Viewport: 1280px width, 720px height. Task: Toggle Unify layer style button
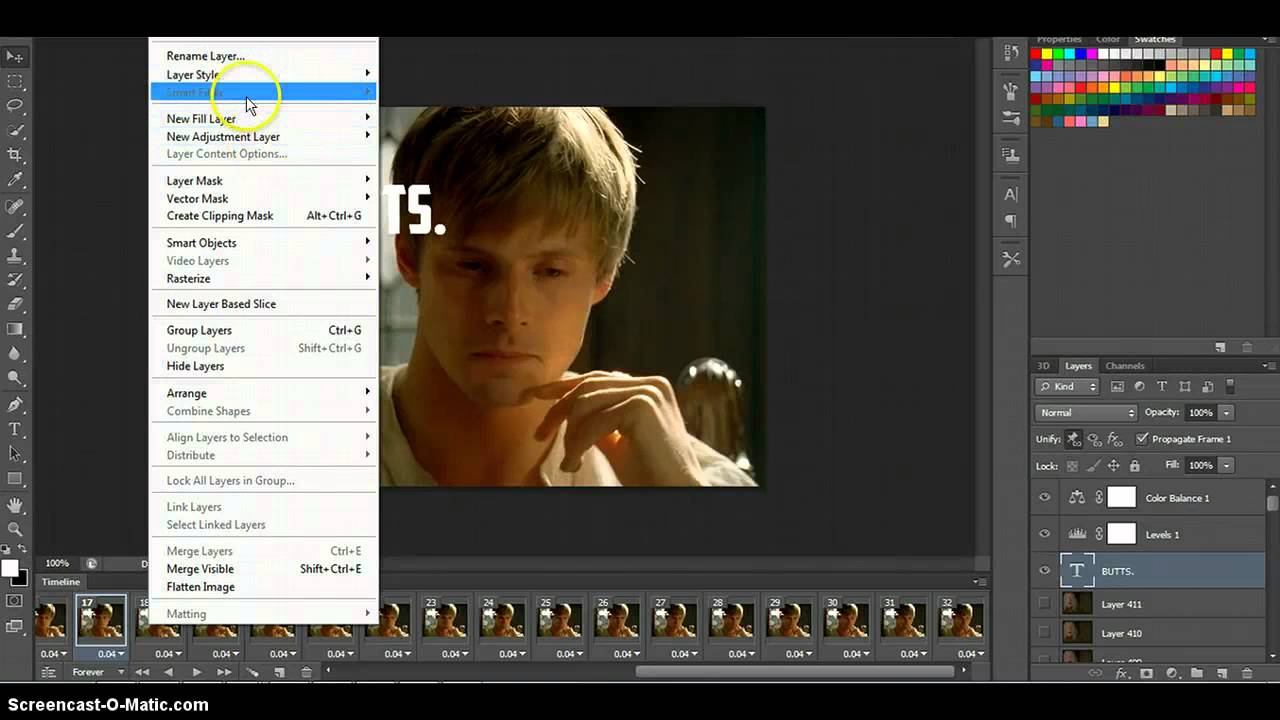[1114, 439]
